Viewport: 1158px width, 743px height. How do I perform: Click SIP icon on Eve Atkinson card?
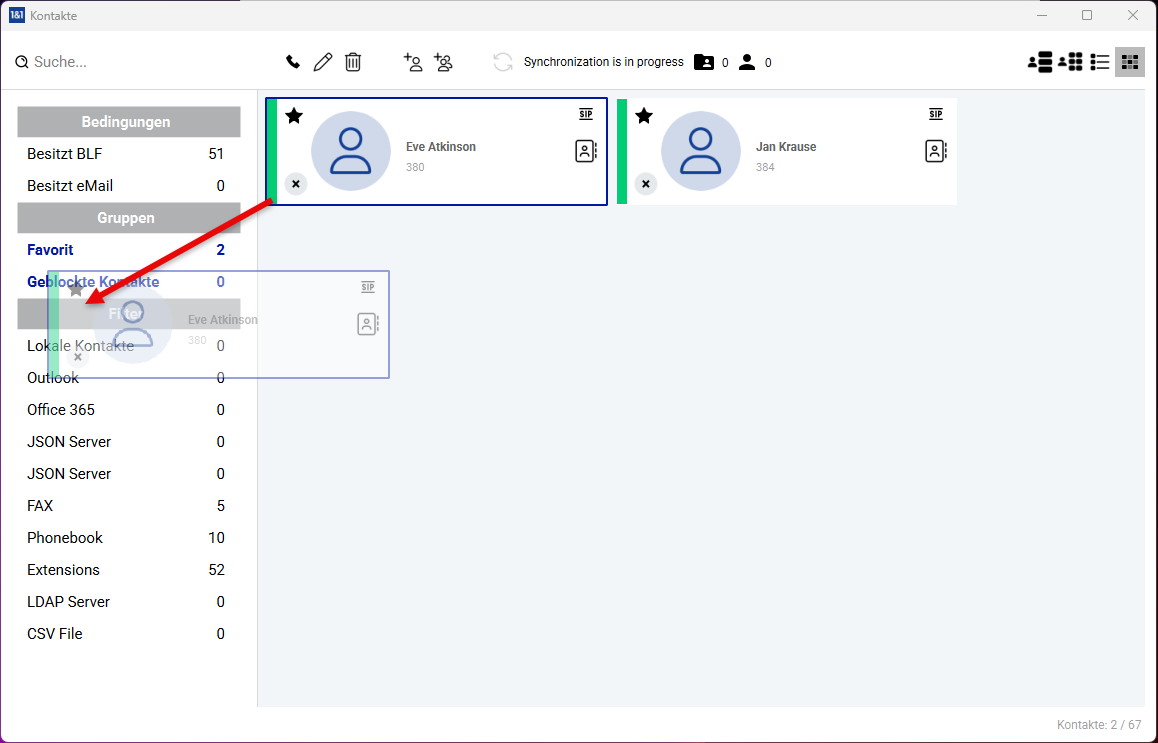(586, 114)
